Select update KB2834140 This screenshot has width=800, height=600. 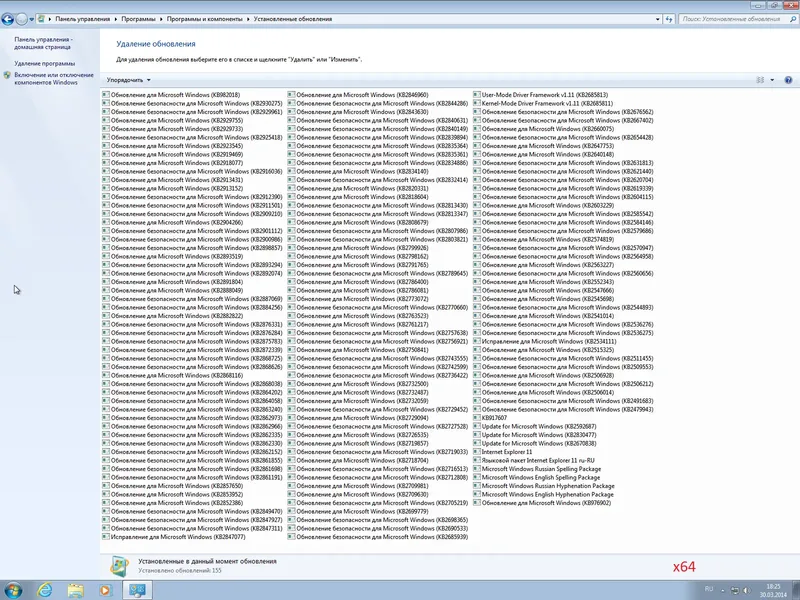358,171
